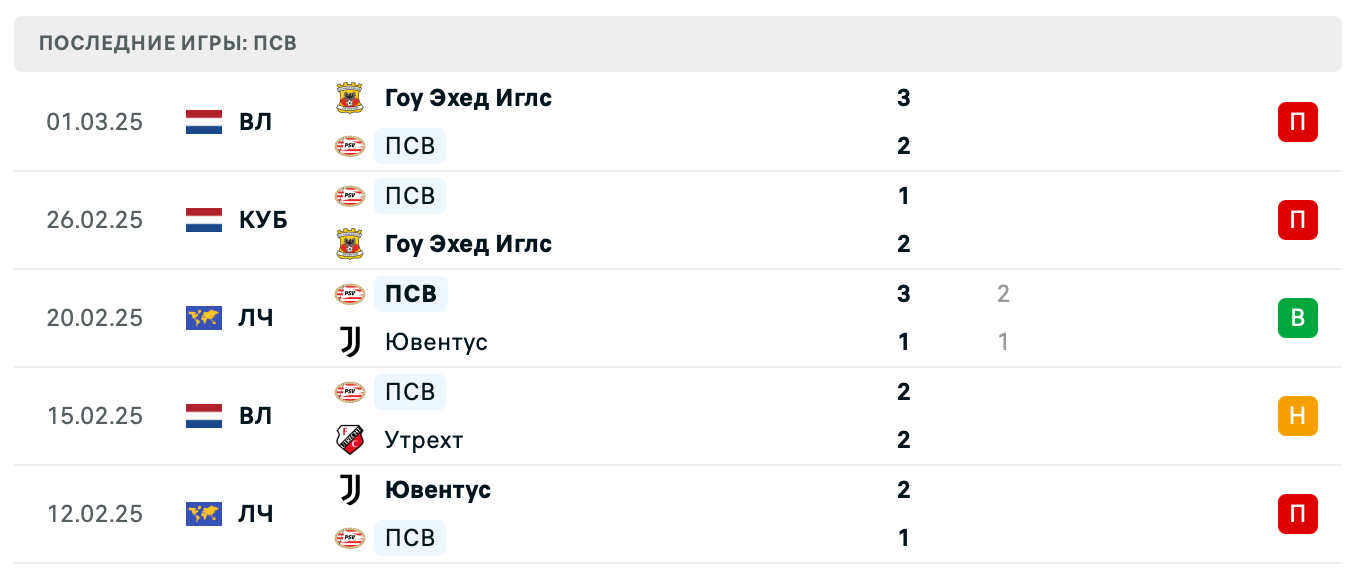Click Netherlands flag beside 15.02.25 league match
1358x582 pixels.
tap(204, 416)
